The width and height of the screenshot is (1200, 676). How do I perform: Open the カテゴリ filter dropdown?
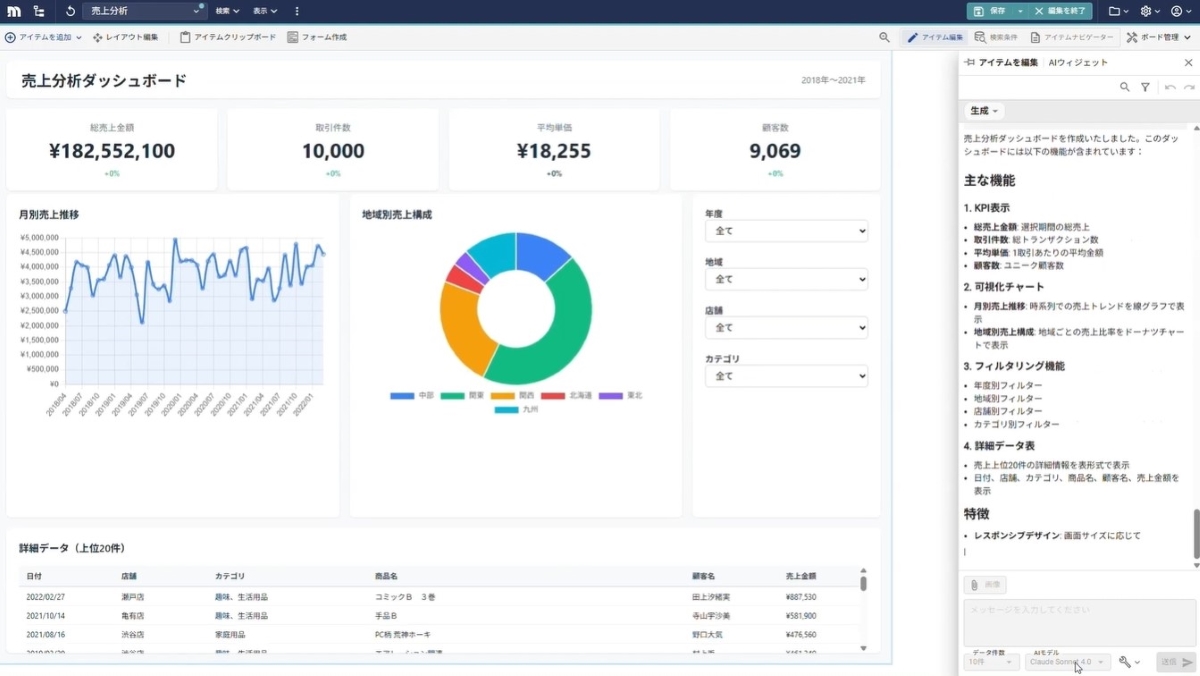786,376
